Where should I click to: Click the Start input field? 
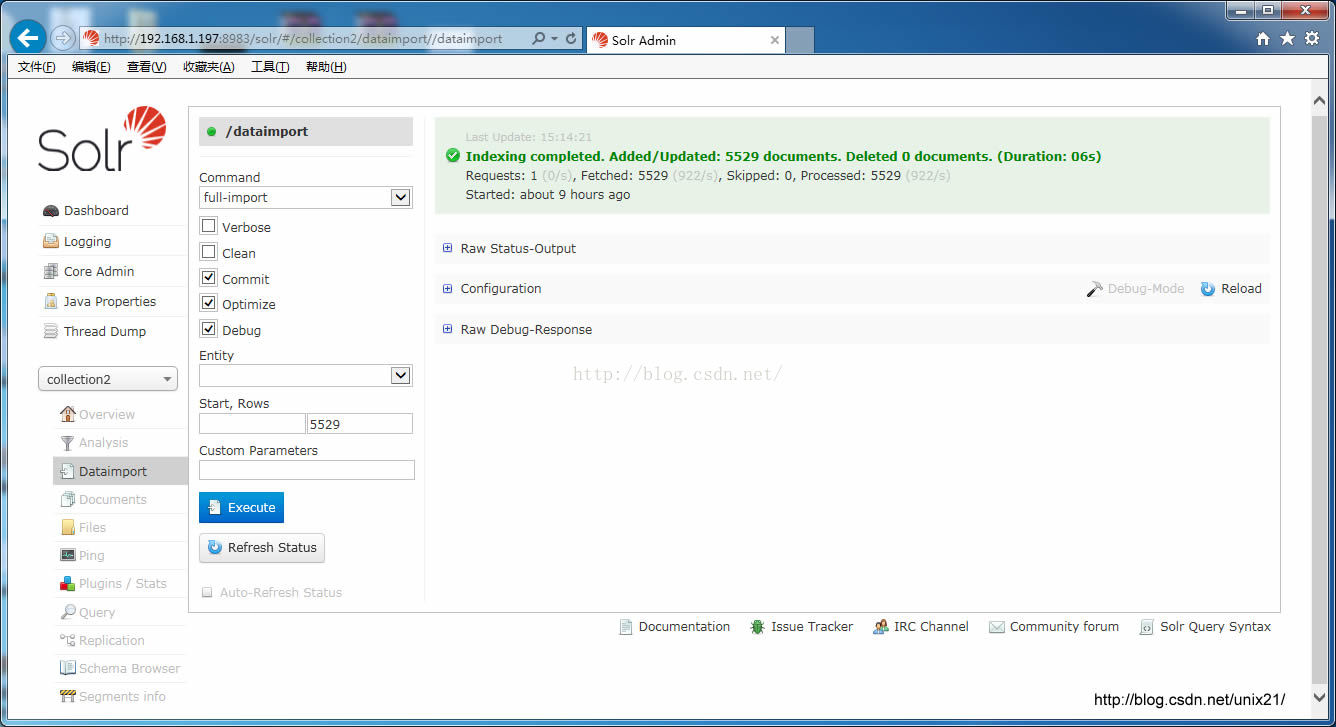(252, 424)
